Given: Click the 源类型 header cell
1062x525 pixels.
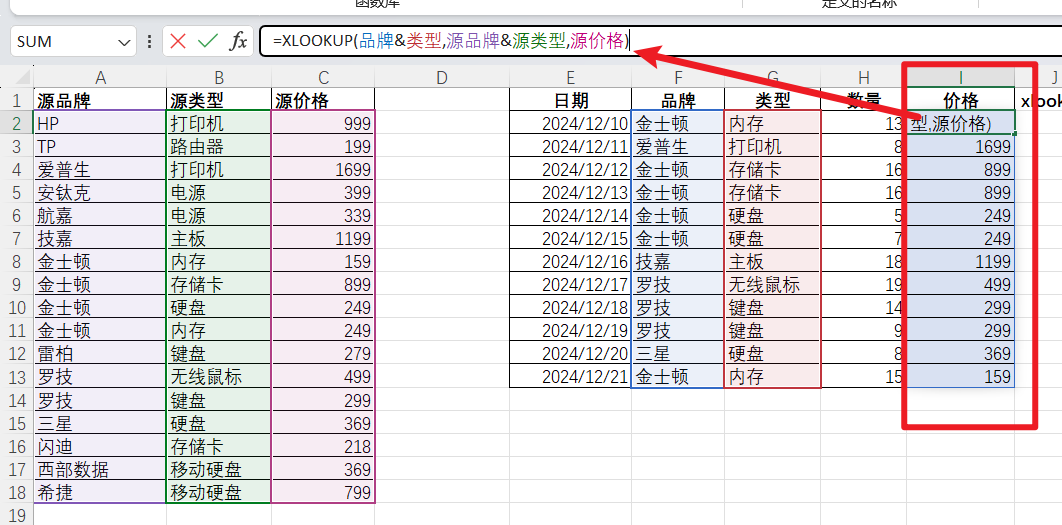Looking at the screenshot, I should [x=219, y=100].
